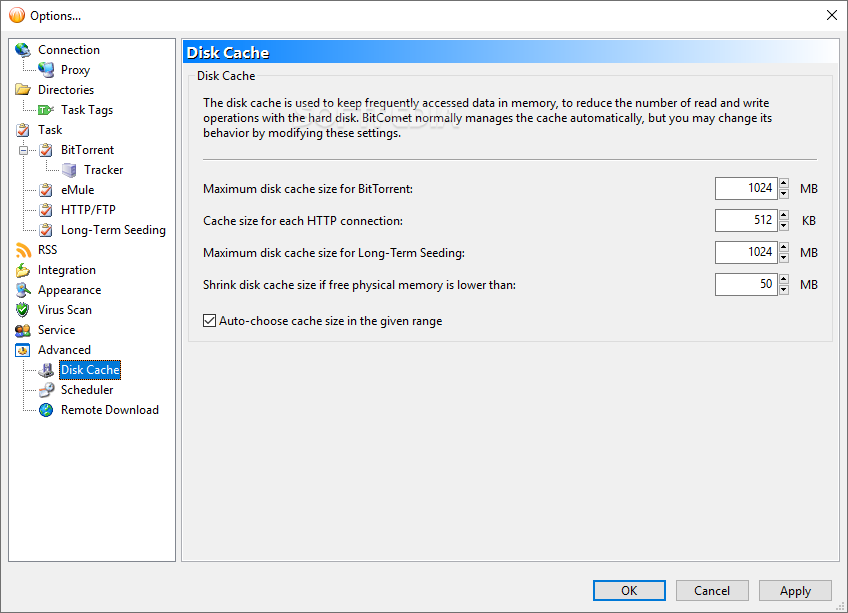Image resolution: width=848 pixels, height=613 pixels.
Task: Select Task Tags in the tree
Action: pos(87,110)
